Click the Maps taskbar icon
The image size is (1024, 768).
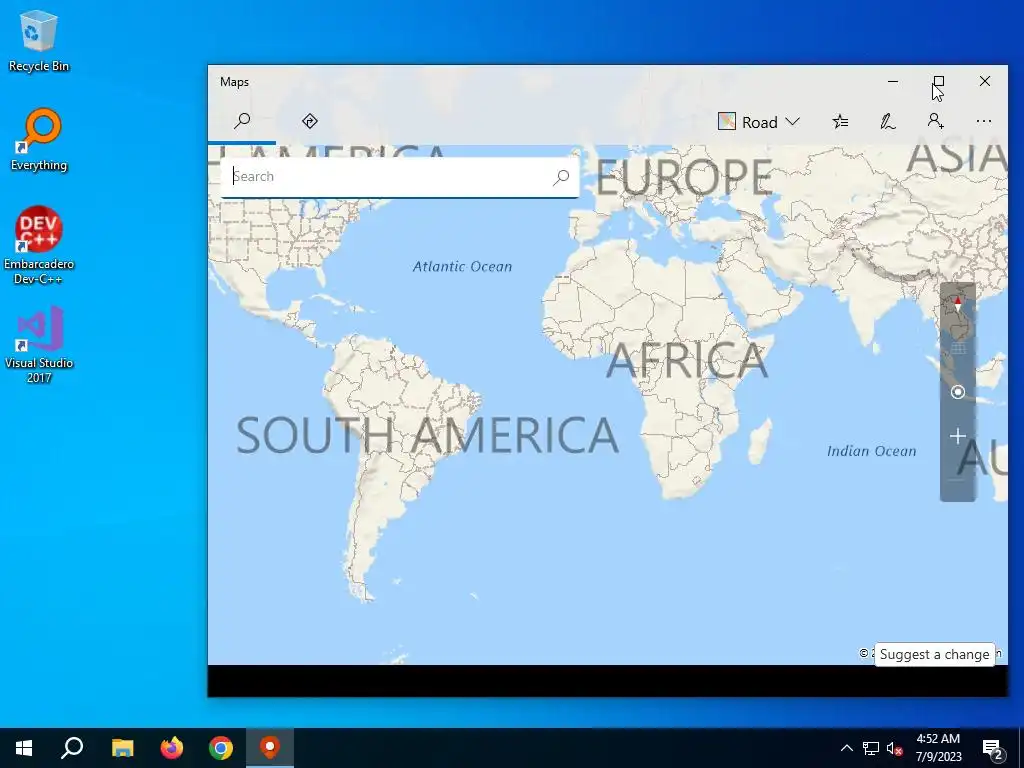(270, 748)
